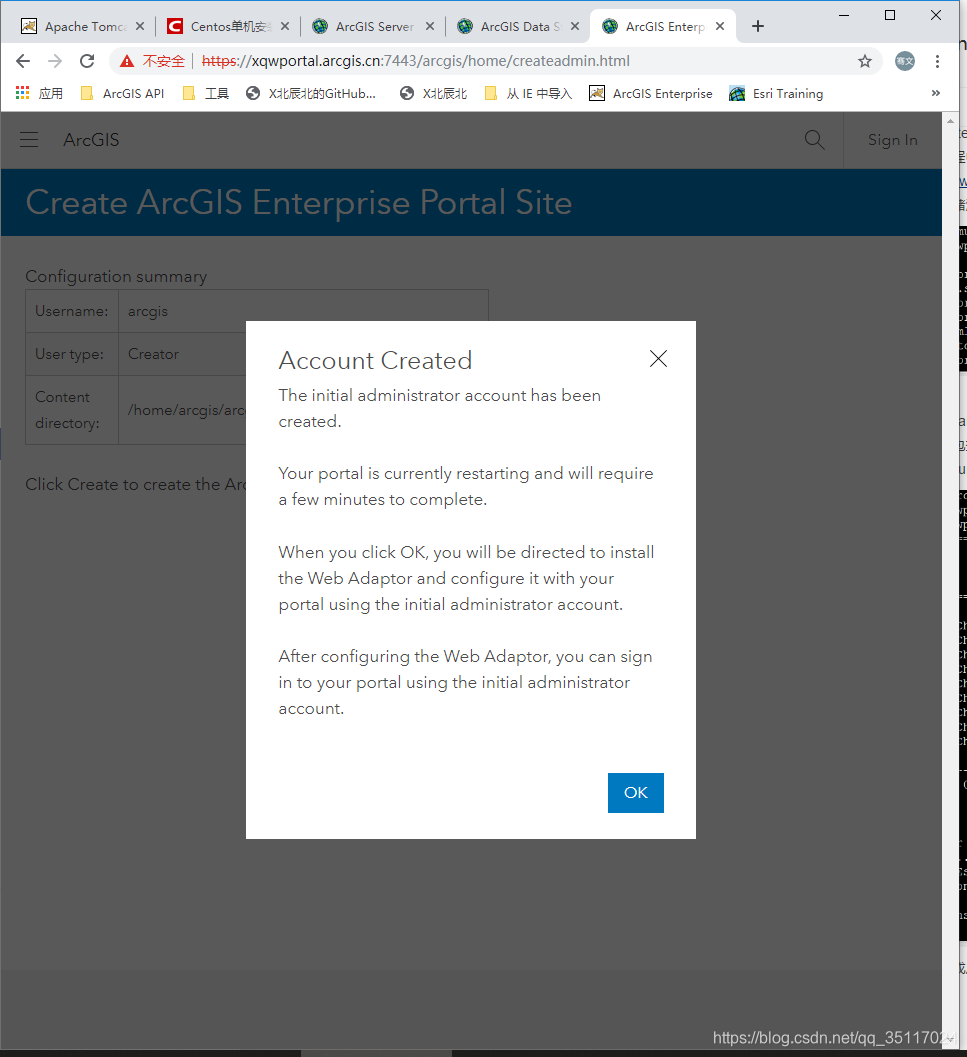
Task: Close the ArcGIS Server tab
Action: click(x=430, y=26)
